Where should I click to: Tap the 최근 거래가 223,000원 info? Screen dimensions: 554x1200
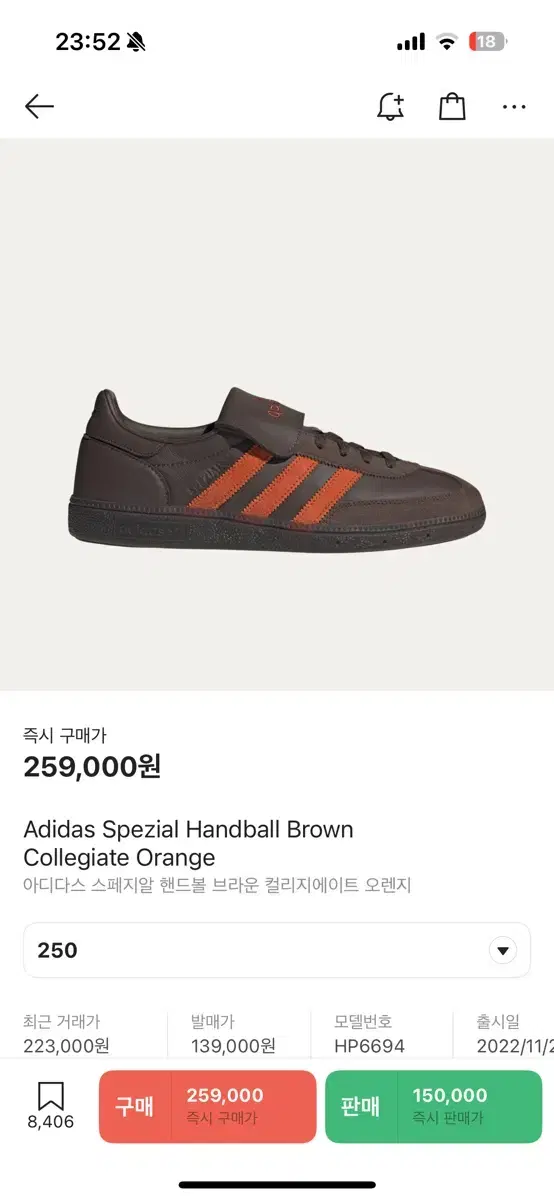tap(66, 1034)
